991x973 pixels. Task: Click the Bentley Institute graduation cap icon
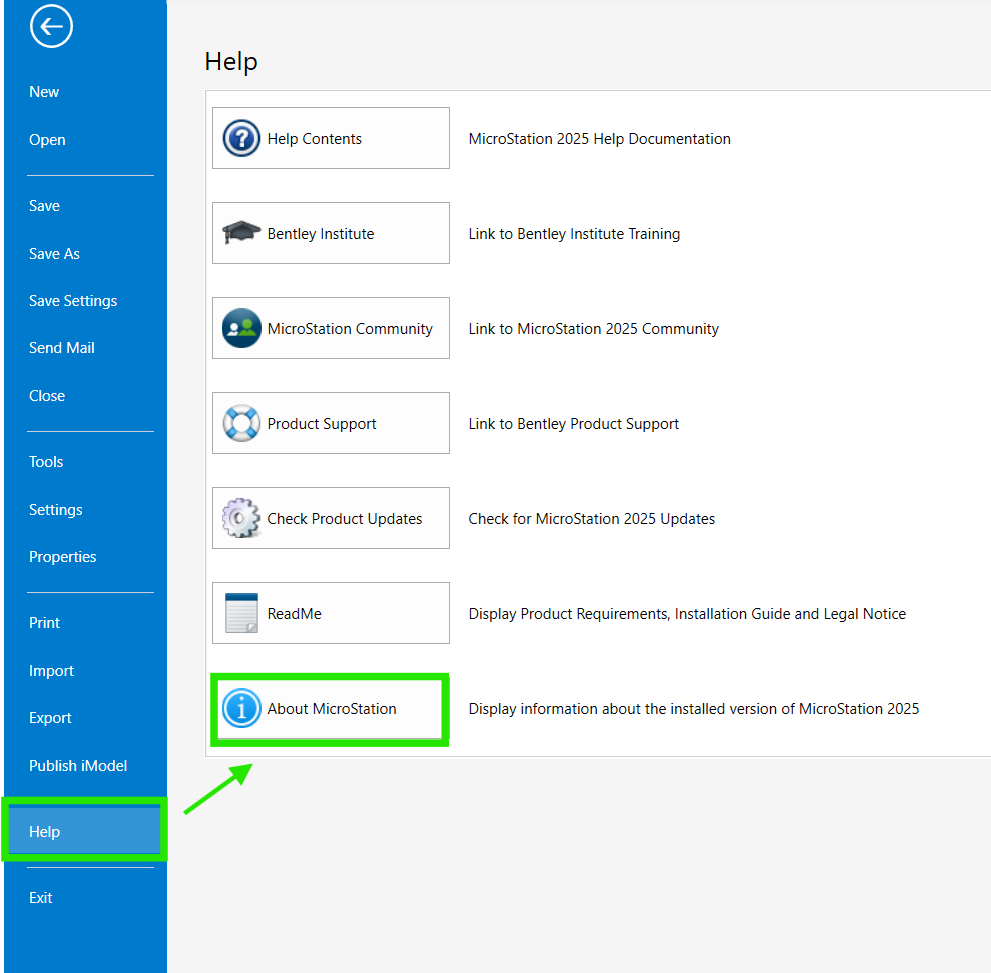241,233
